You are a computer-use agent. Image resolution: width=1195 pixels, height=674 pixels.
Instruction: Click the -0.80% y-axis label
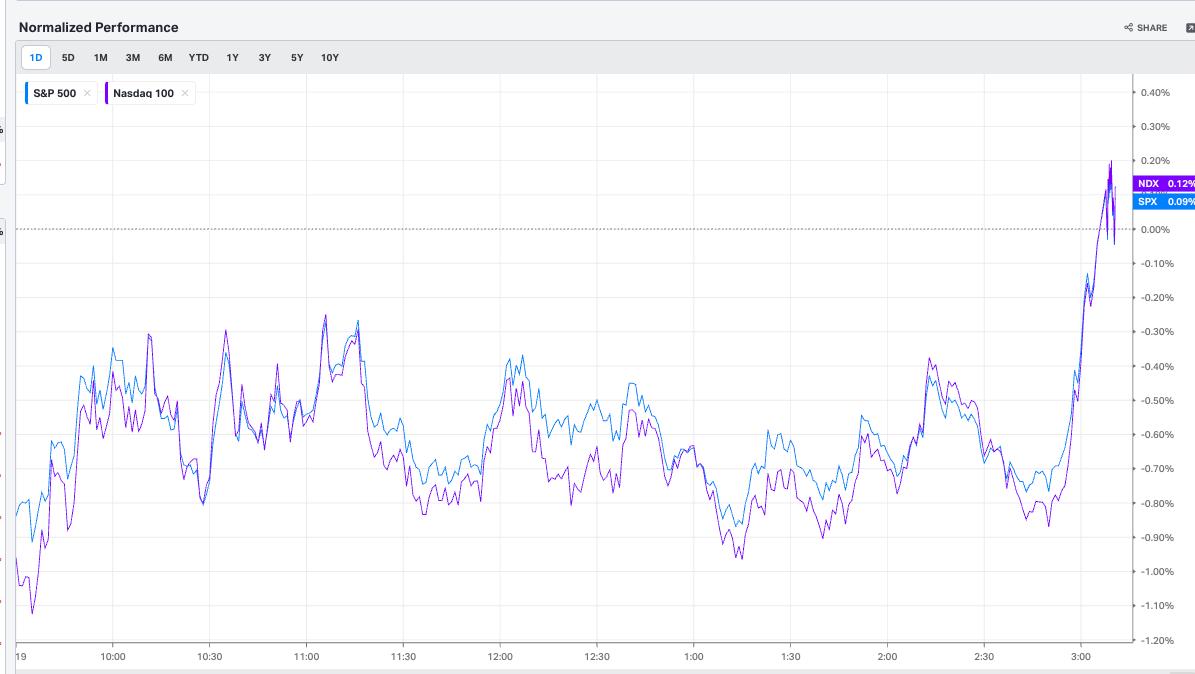(x=1155, y=503)
